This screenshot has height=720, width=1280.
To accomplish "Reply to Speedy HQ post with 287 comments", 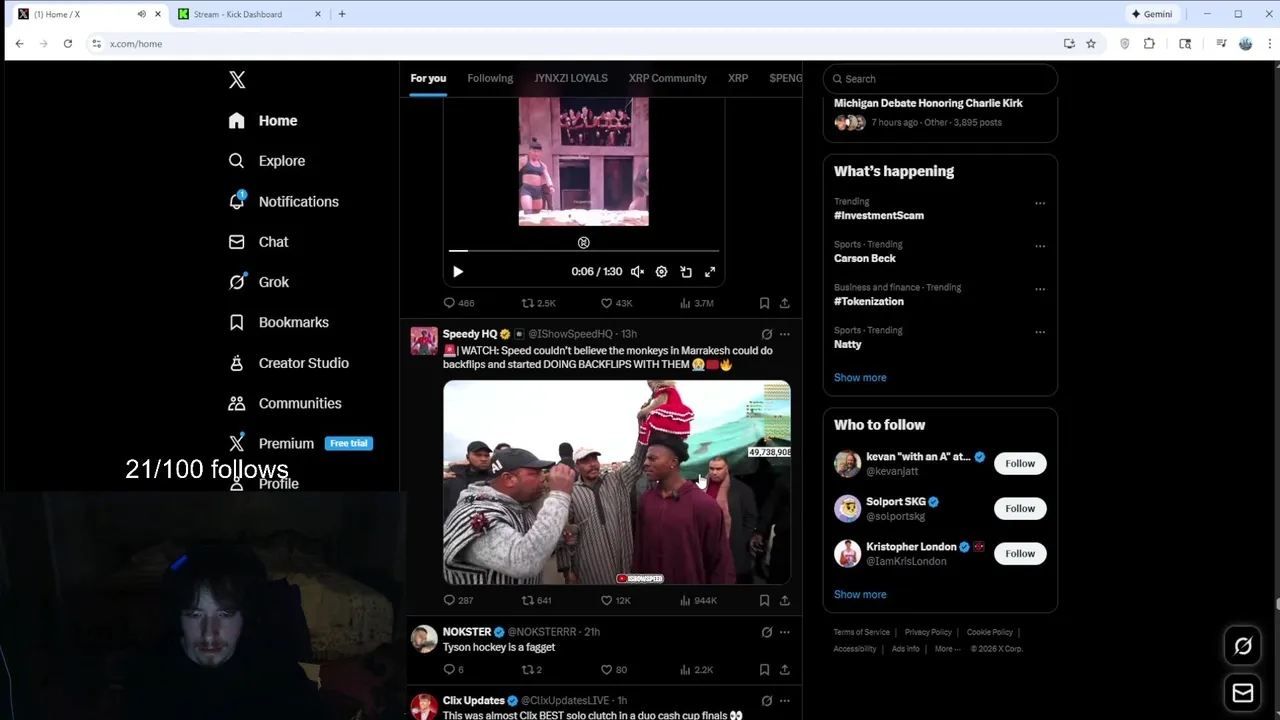I will coord(459,600).
